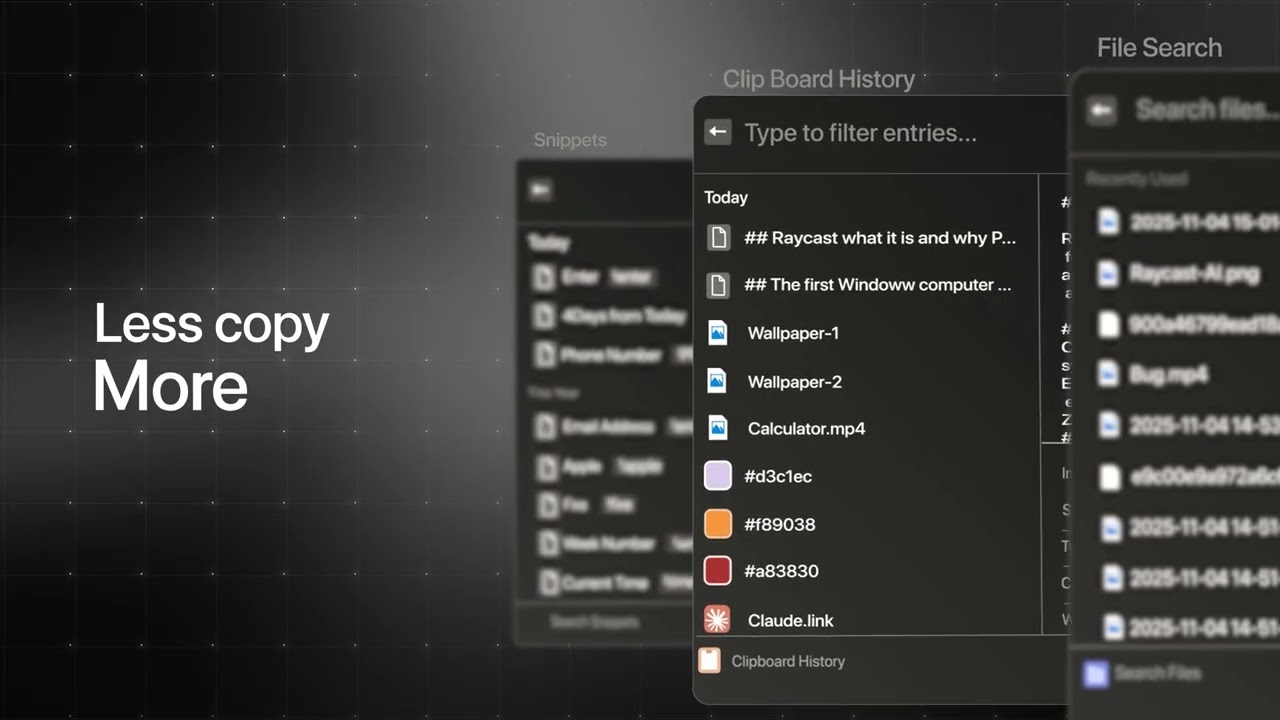
Task: Pick the lavender #d3c1ec color swatch
Action: [718, 476]
